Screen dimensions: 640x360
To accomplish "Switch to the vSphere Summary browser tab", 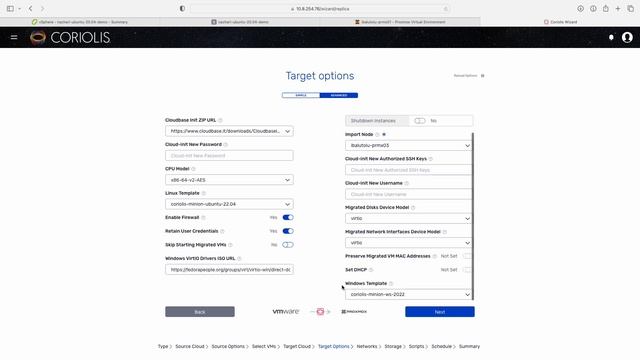I will (x=80, y=22).
